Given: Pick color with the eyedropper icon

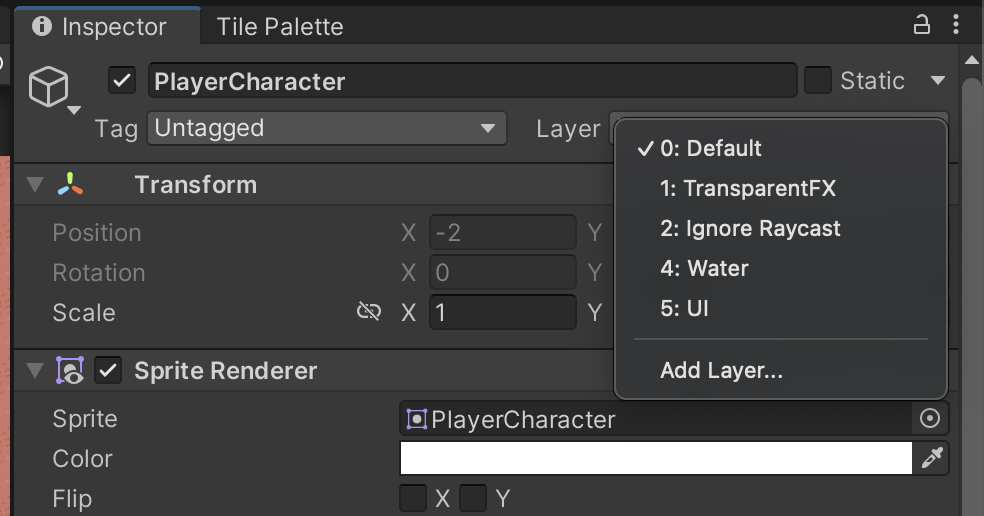Looking at the screenshot, I should (x=932, y=459).
